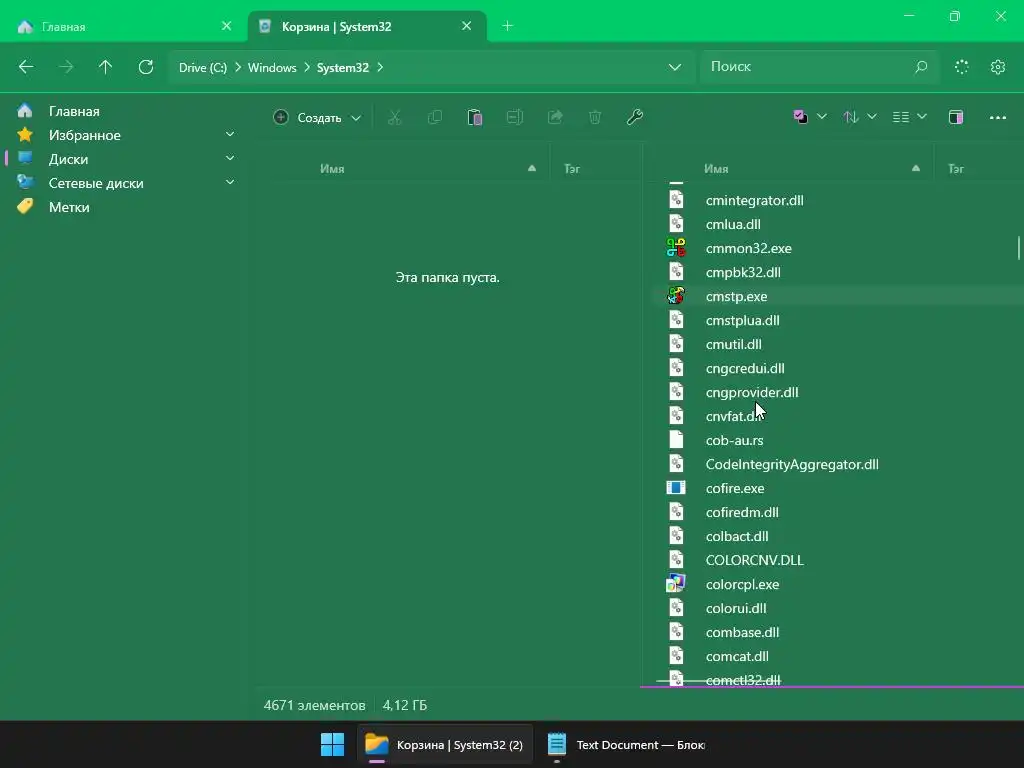The image size is (1024, 768).
Task: Click the share icon in toolbar
Action: 555,118
